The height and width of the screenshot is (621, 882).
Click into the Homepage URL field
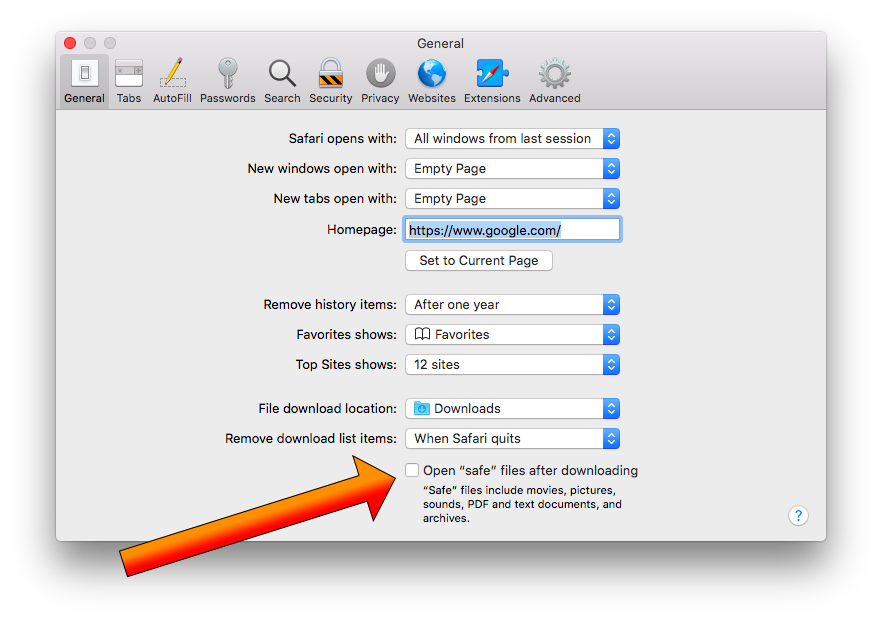click(512, 230)
